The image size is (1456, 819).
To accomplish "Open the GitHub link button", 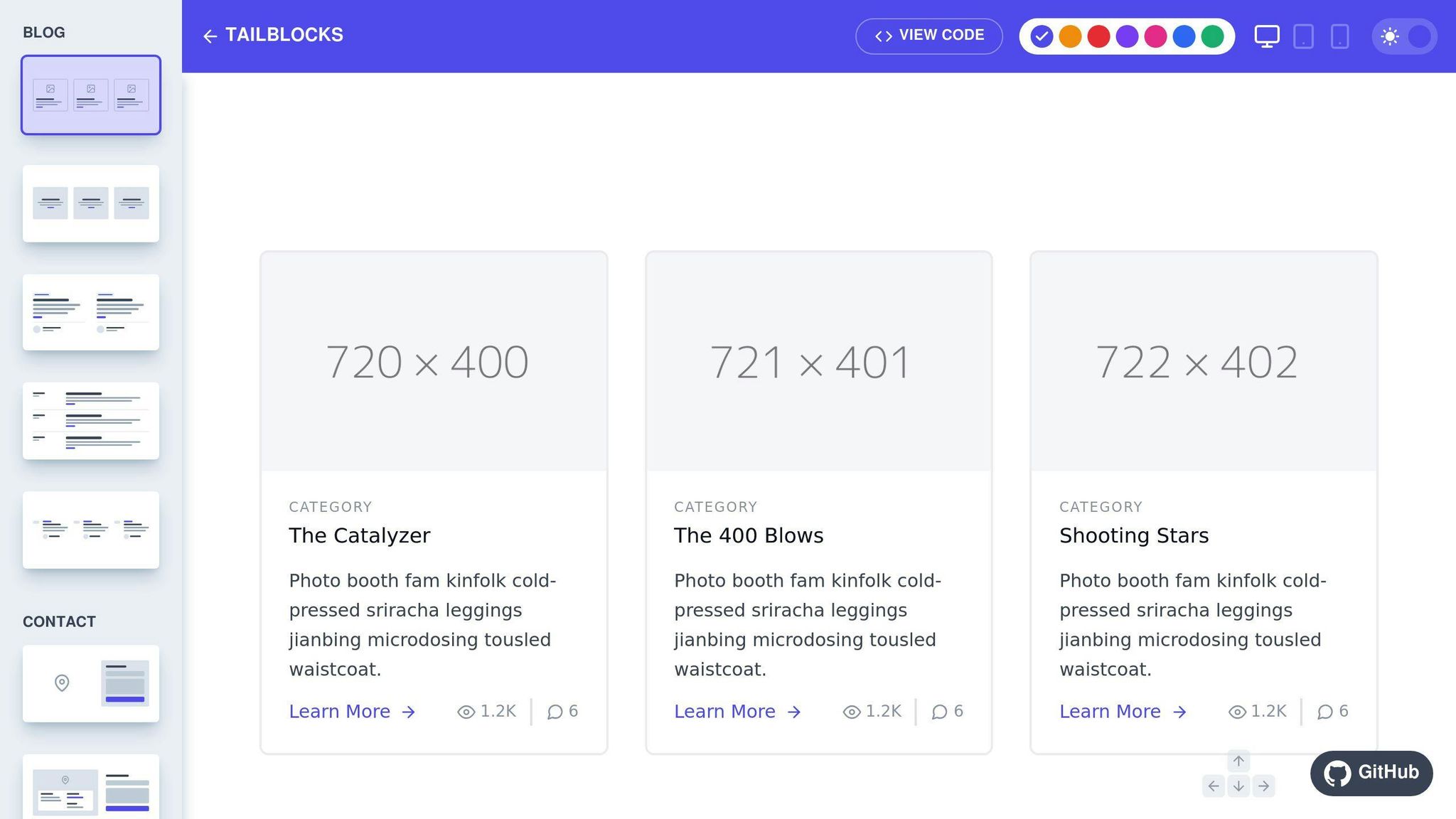I will point(1371,772).
